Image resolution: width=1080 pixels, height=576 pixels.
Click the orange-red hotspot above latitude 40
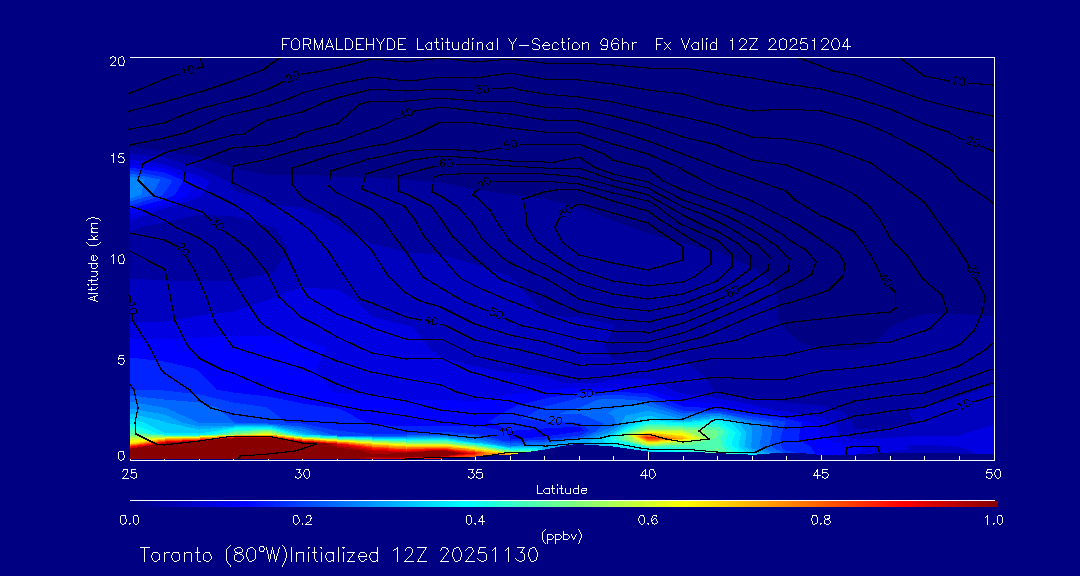point(649,437)
